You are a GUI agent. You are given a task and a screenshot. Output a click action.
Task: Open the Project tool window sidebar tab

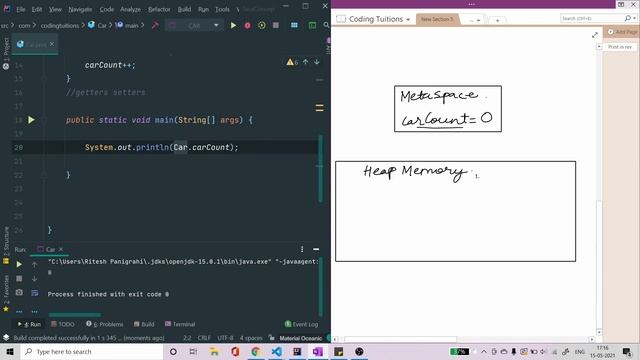tap(6, 53)
